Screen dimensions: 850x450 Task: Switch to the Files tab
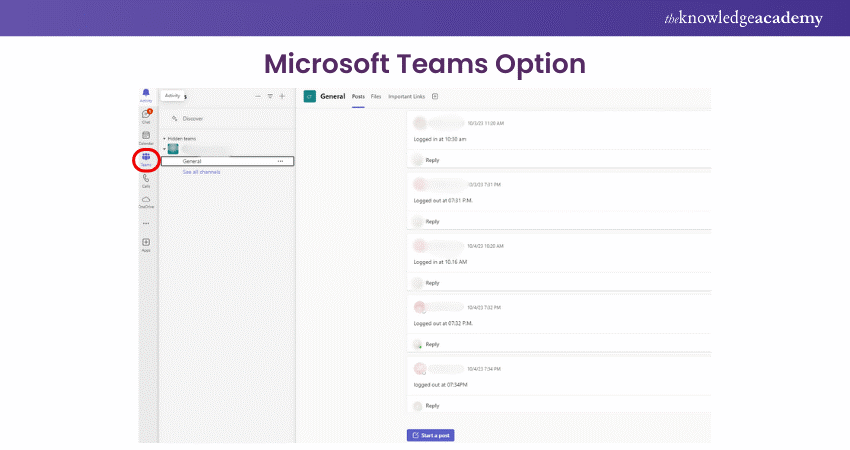[376, 97]
